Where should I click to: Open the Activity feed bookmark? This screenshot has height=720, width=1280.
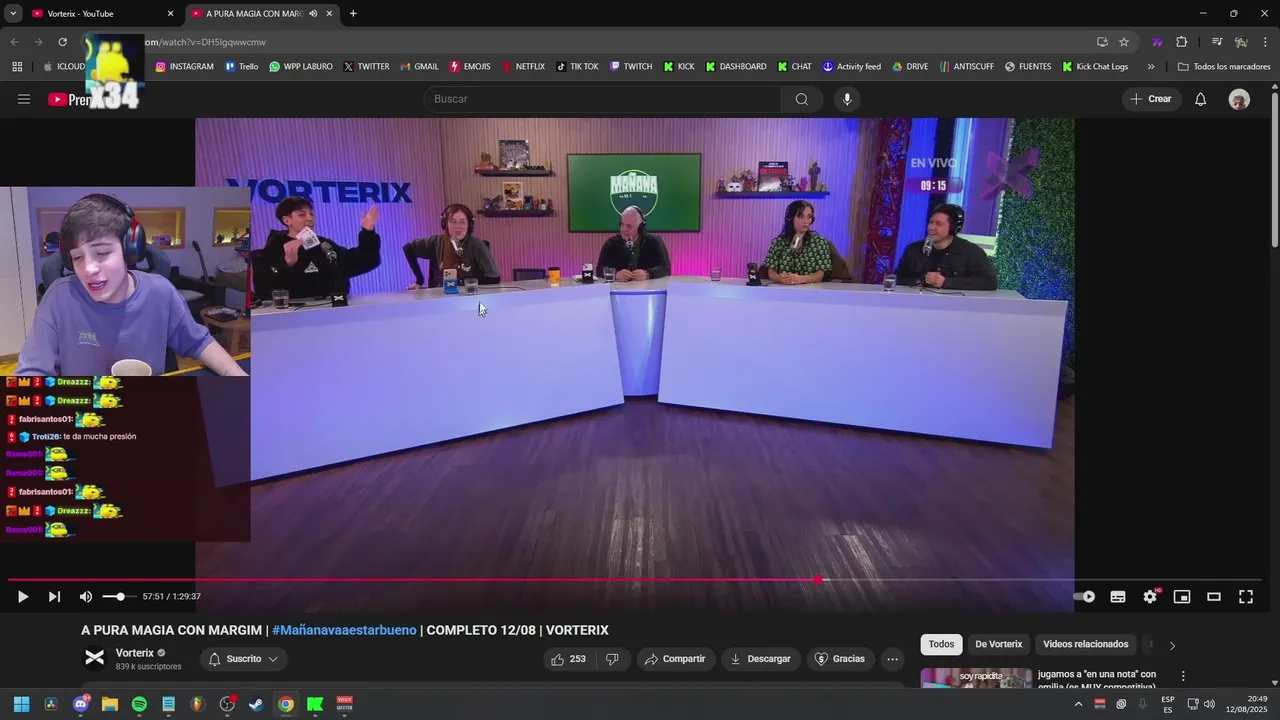pyautogui.click(x=852, y=67)
